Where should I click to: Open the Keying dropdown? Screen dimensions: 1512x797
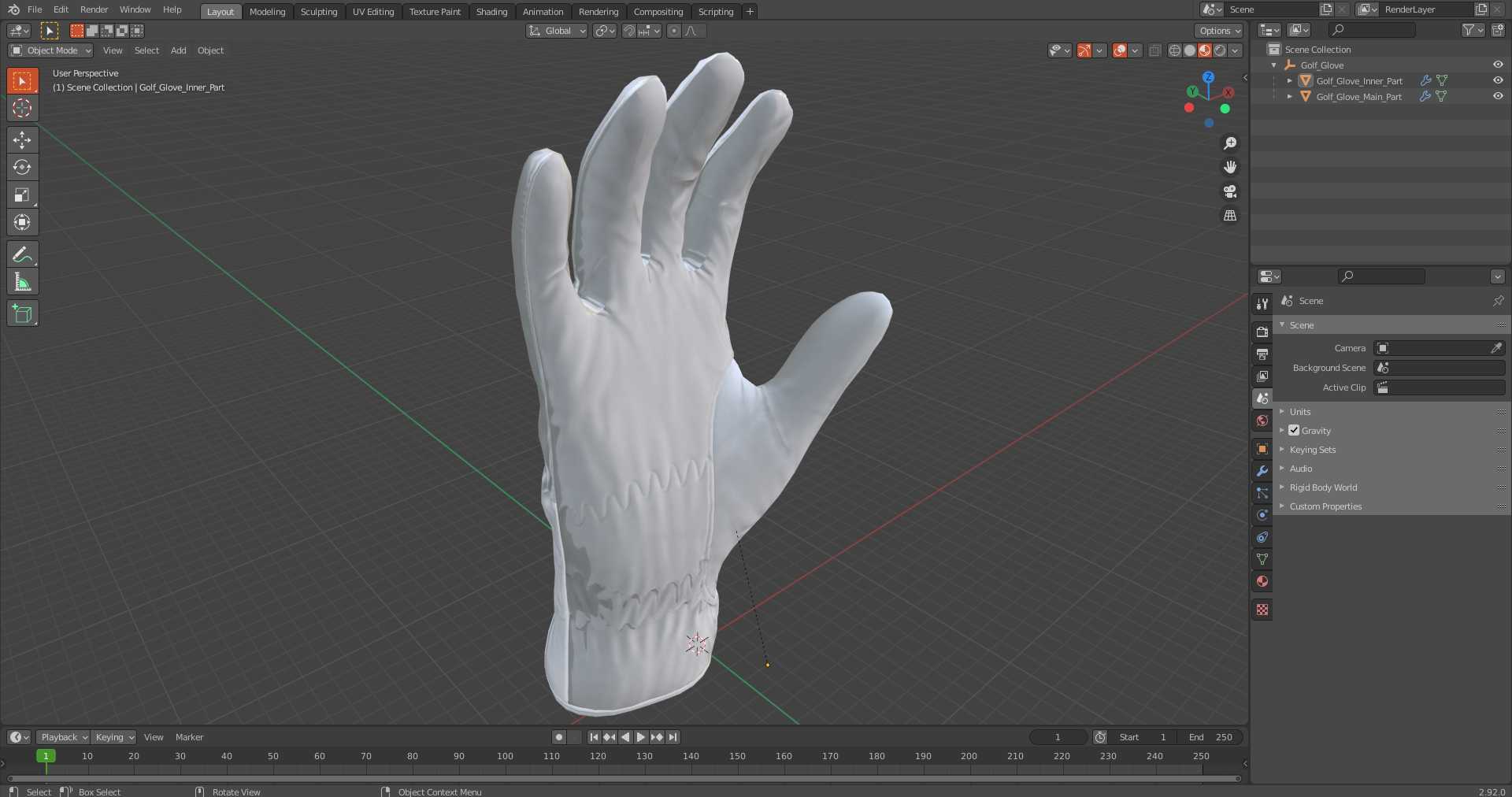(x=113, y=737)
